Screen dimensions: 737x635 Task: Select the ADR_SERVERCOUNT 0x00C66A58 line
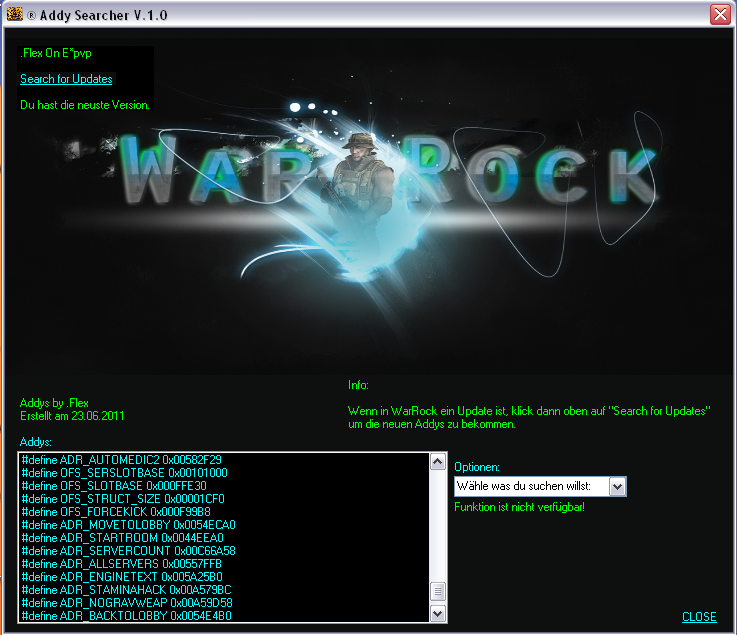pos(128,551)
